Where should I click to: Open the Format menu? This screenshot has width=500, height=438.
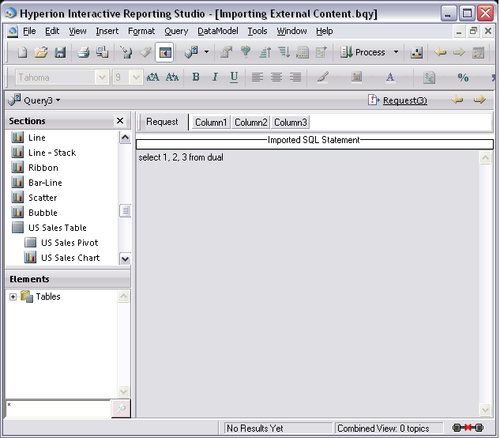coord(141,31)
